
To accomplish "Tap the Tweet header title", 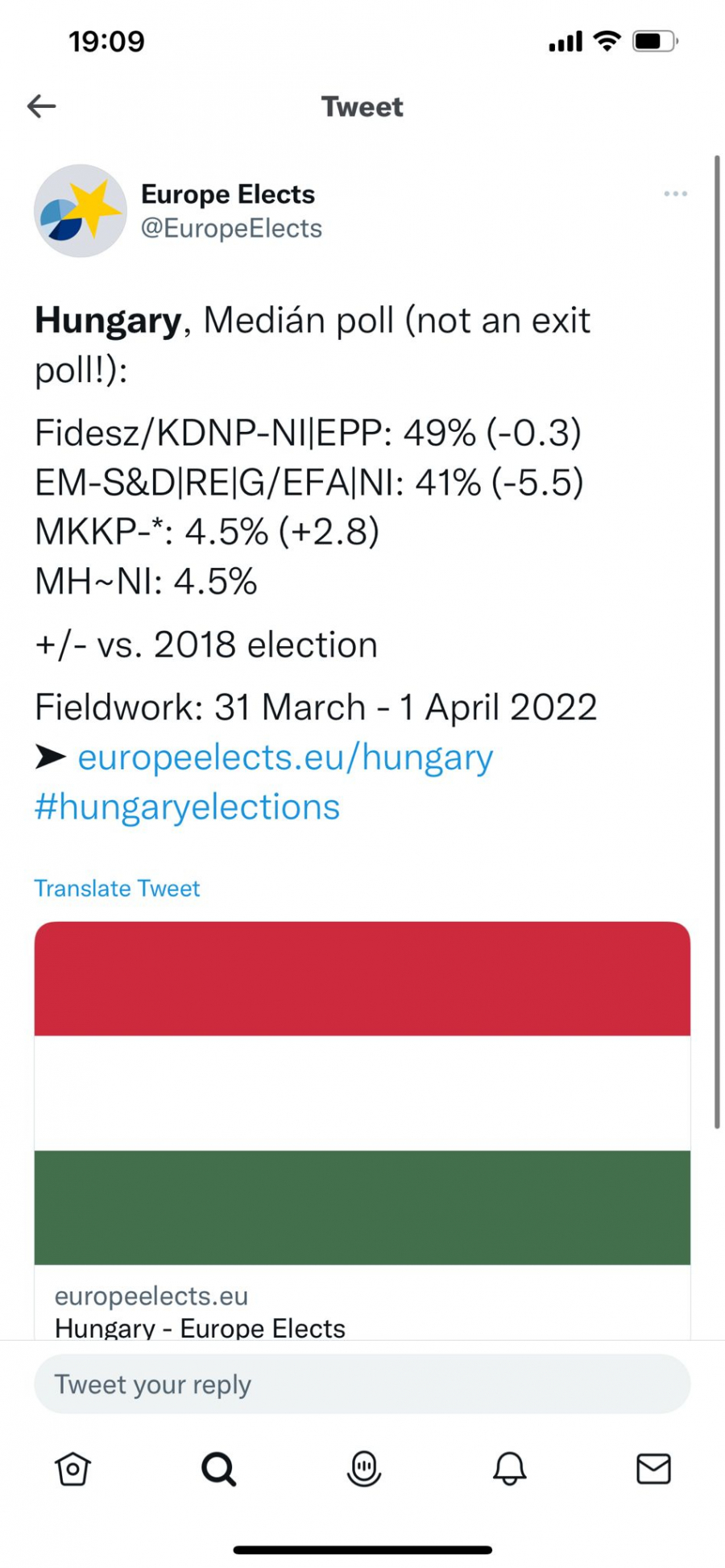I will [362, 106].
